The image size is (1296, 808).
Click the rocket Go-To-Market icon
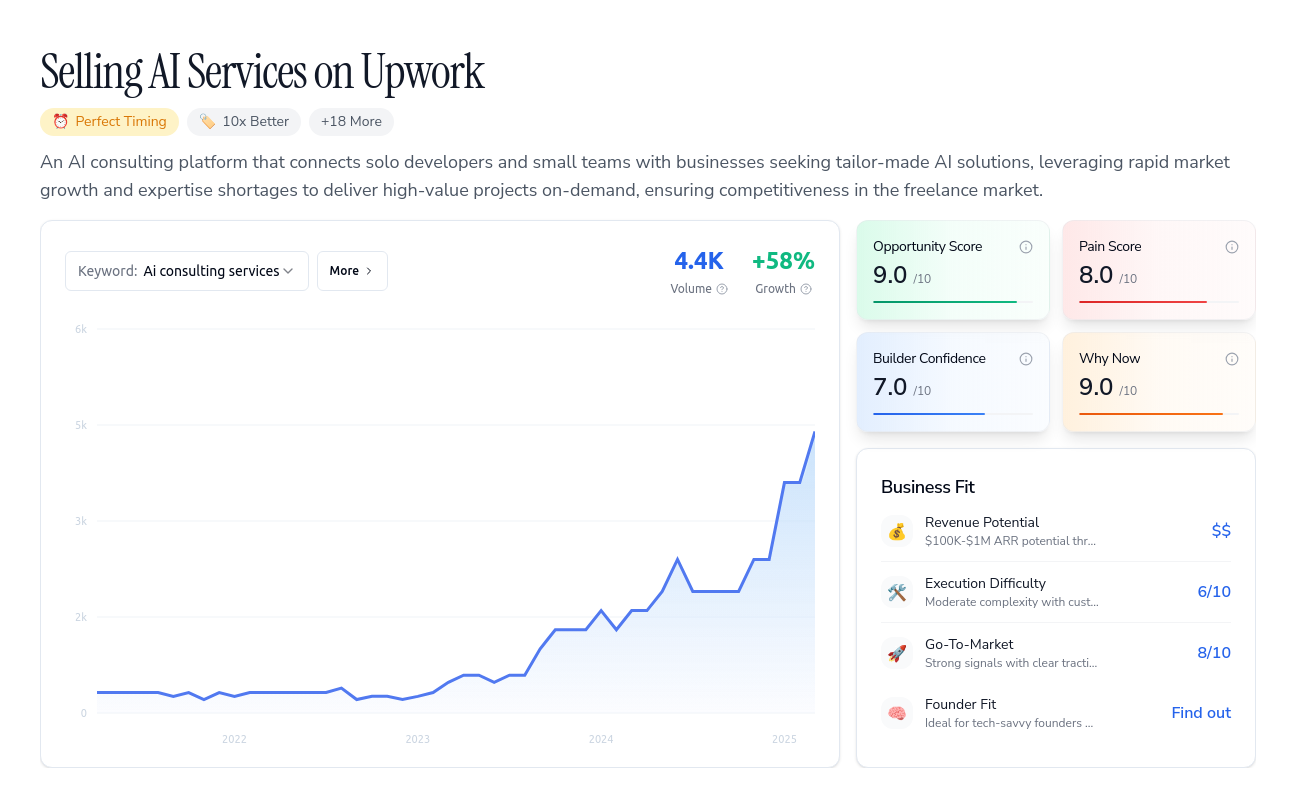click(897, 653)
